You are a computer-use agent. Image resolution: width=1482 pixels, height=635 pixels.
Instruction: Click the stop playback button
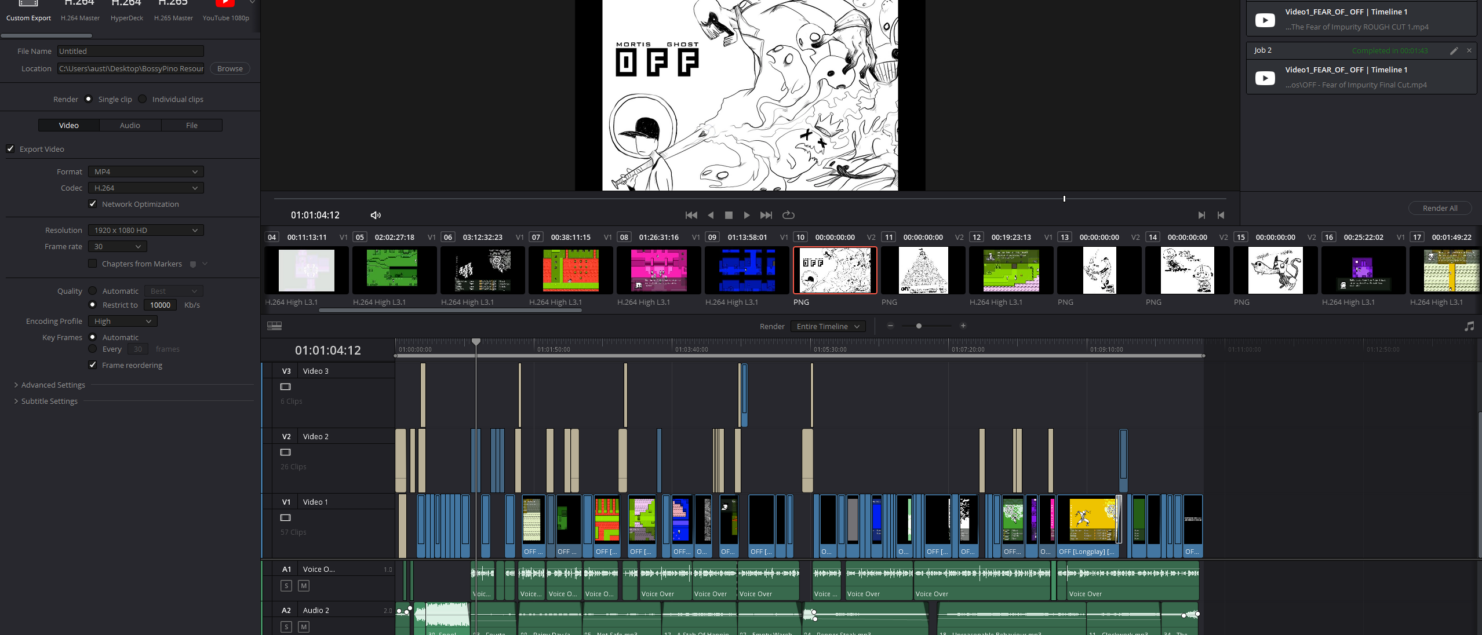pos(729,215)
